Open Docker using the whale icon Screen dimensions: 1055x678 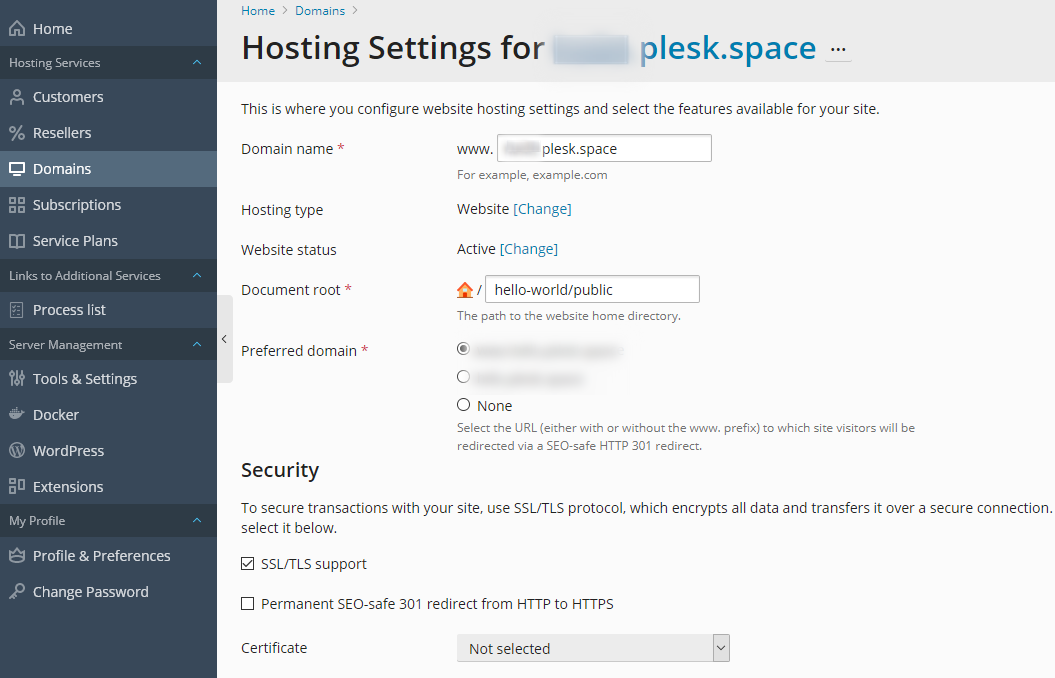[17, 414]
